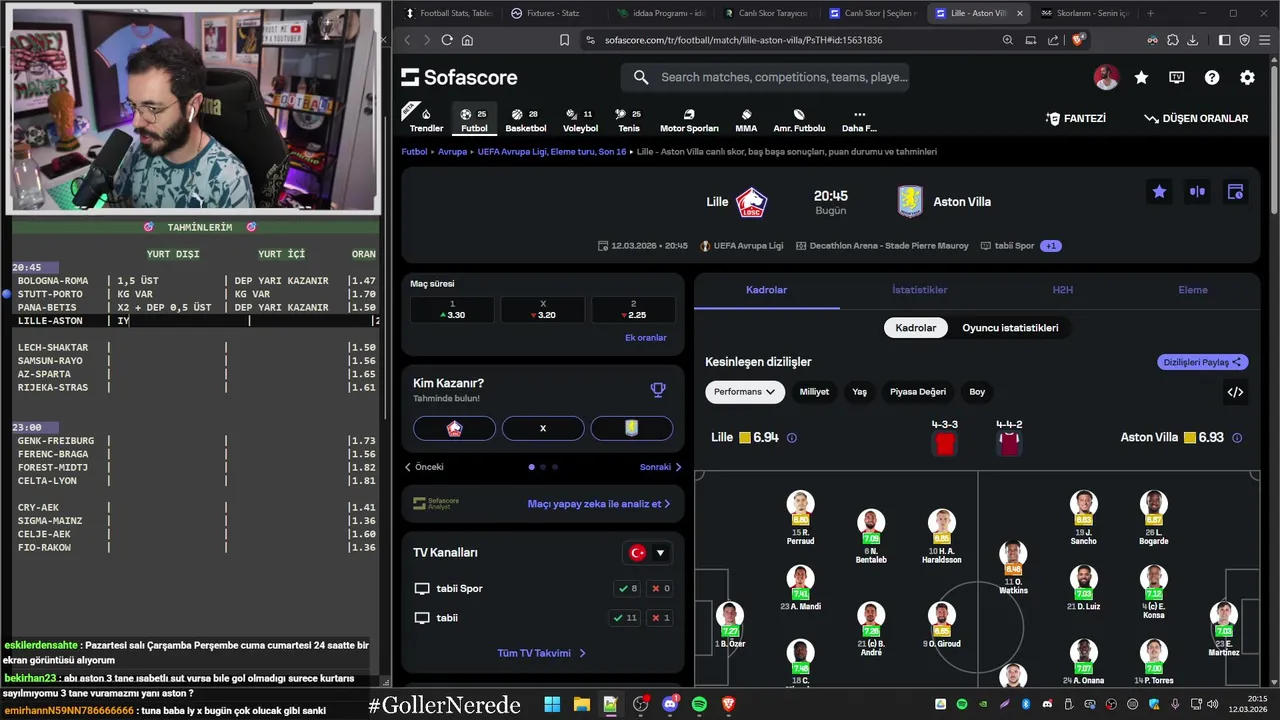Screen dimensions: 1280x720
Task: Open DÜŞEN ORANLAR link
Action: click(1196, 118)
